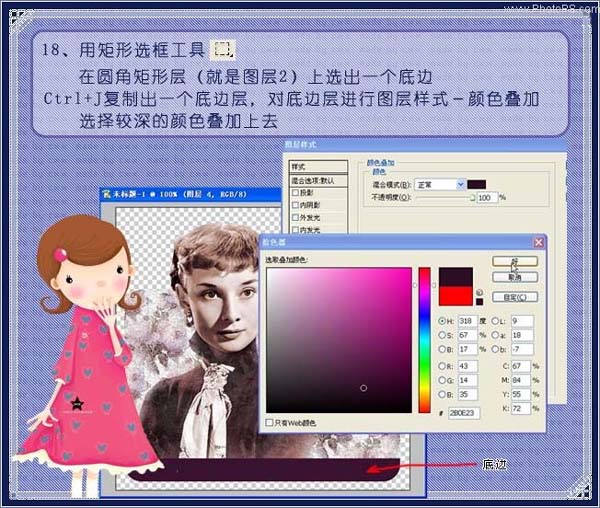Click the 选取叠加颜色 label text

[x=287, y=260]
